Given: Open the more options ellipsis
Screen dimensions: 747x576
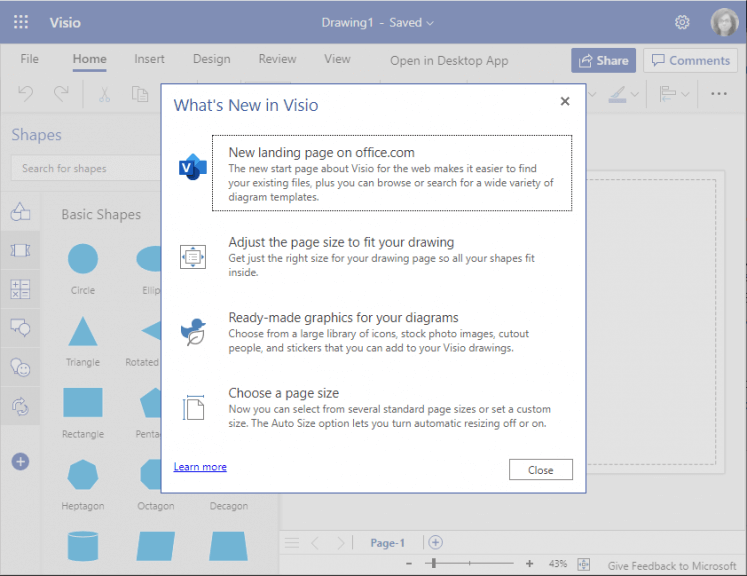Looking at the screenshot, I should pos(718,94).
